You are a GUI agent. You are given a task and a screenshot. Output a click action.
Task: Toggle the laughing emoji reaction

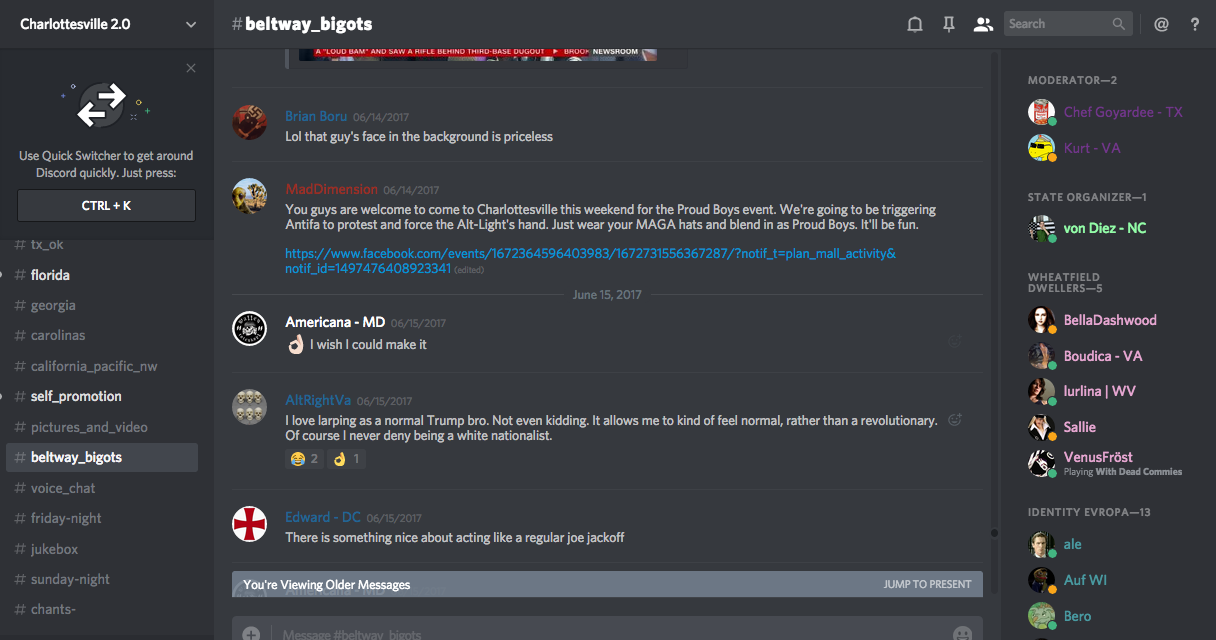click(x=304, y=459)
